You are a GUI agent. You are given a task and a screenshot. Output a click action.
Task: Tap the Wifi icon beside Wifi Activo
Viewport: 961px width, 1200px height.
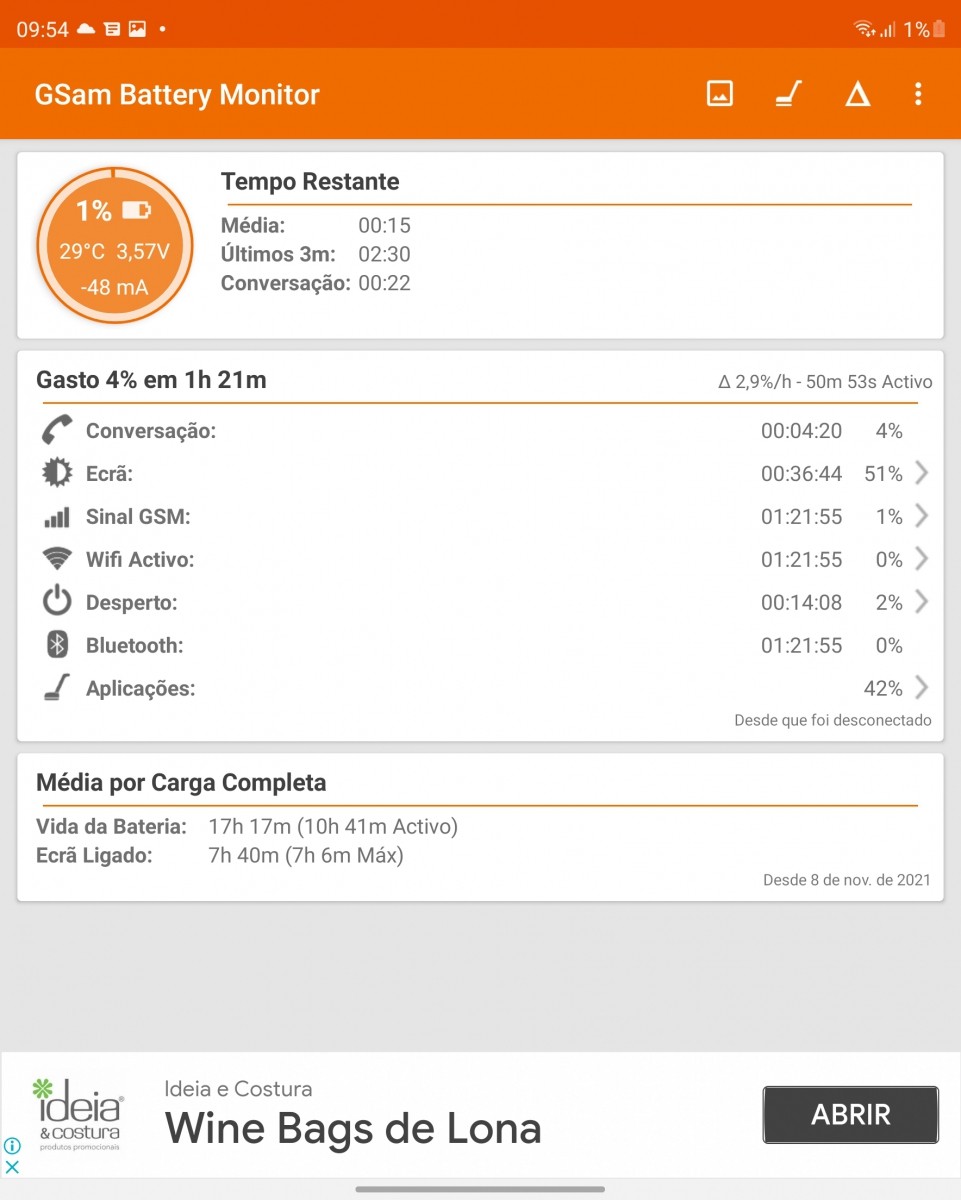pyautogui.click(x=57, y=559)
